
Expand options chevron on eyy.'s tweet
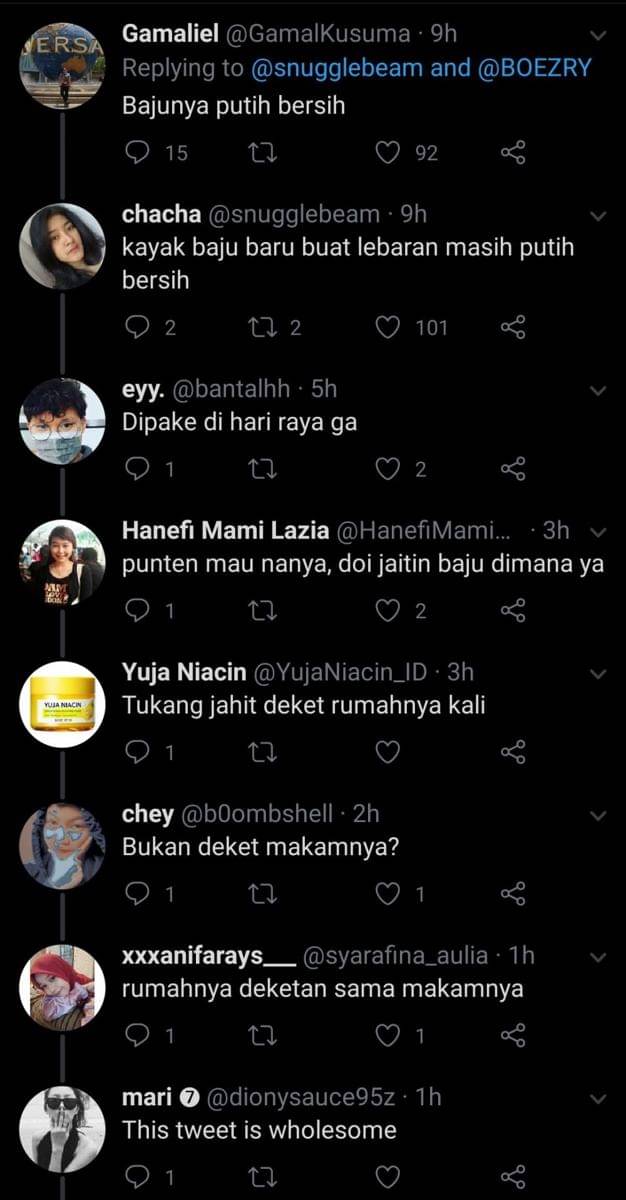coord(599,390)
